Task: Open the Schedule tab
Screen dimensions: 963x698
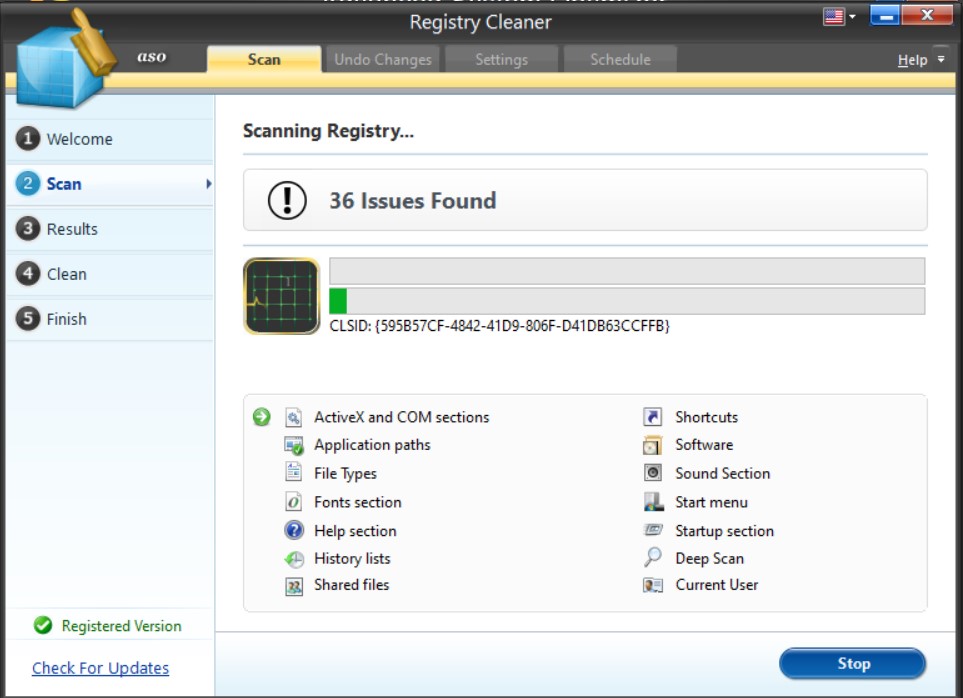Action: pos(619,60)
